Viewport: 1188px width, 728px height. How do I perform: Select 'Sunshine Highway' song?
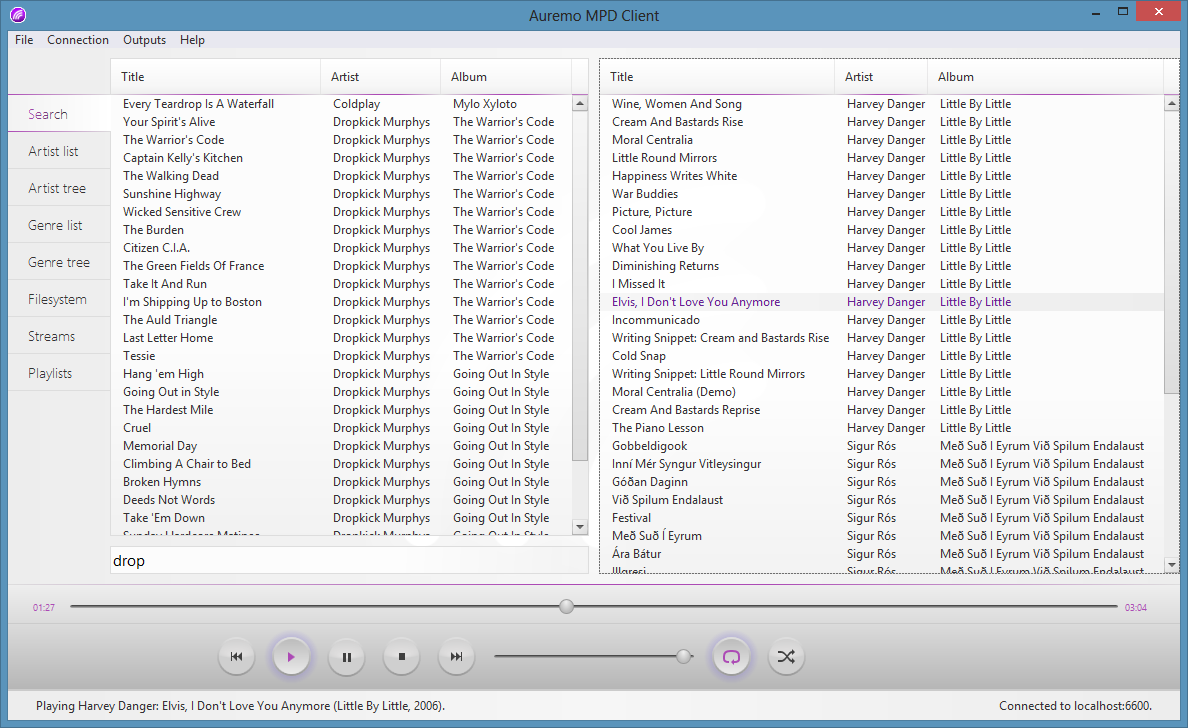pyautogui.click(x=341, y=194)
